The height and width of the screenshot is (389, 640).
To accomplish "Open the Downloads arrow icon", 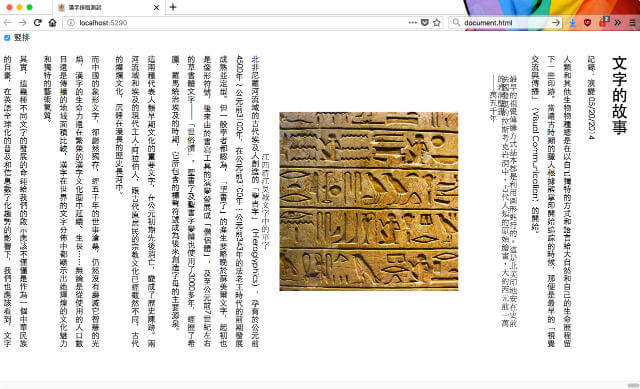I will [572, 23].
